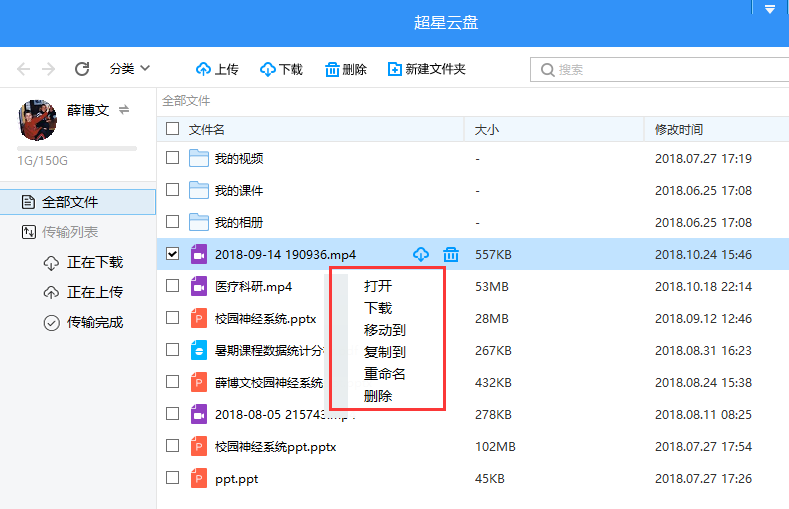Click size value 102MB

495,447
